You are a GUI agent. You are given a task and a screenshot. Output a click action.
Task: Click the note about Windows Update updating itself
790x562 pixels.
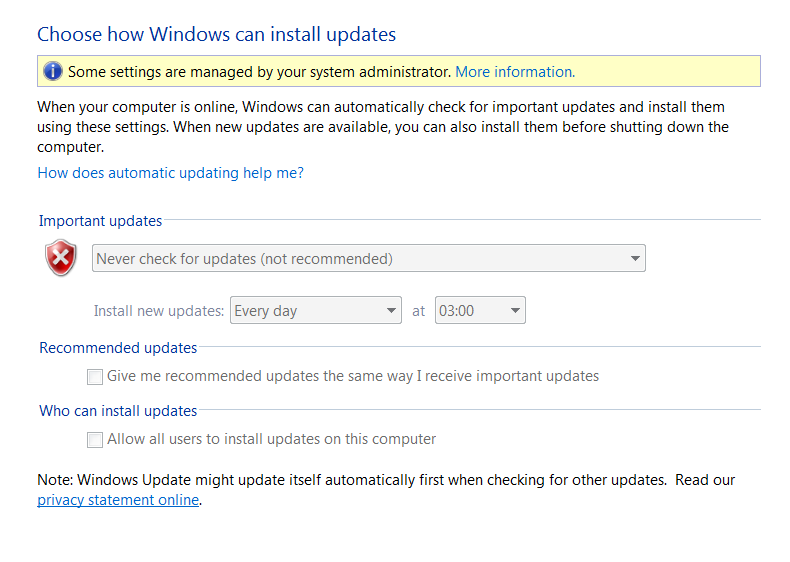click(x=352, y=480)
